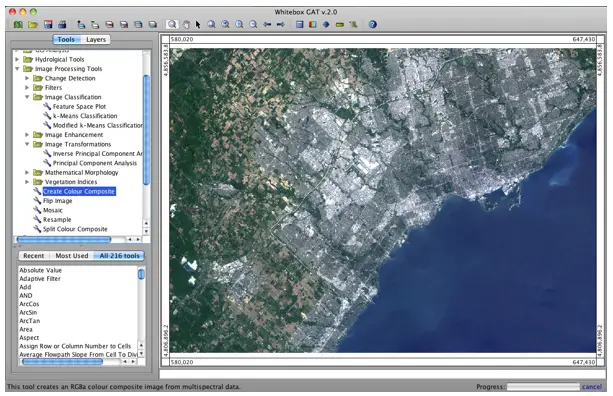The width and height of the screenshot is (613, 396).
Task: Select Split Colour Composite tool
Action: pyautogui.click(x=75, y=229)
